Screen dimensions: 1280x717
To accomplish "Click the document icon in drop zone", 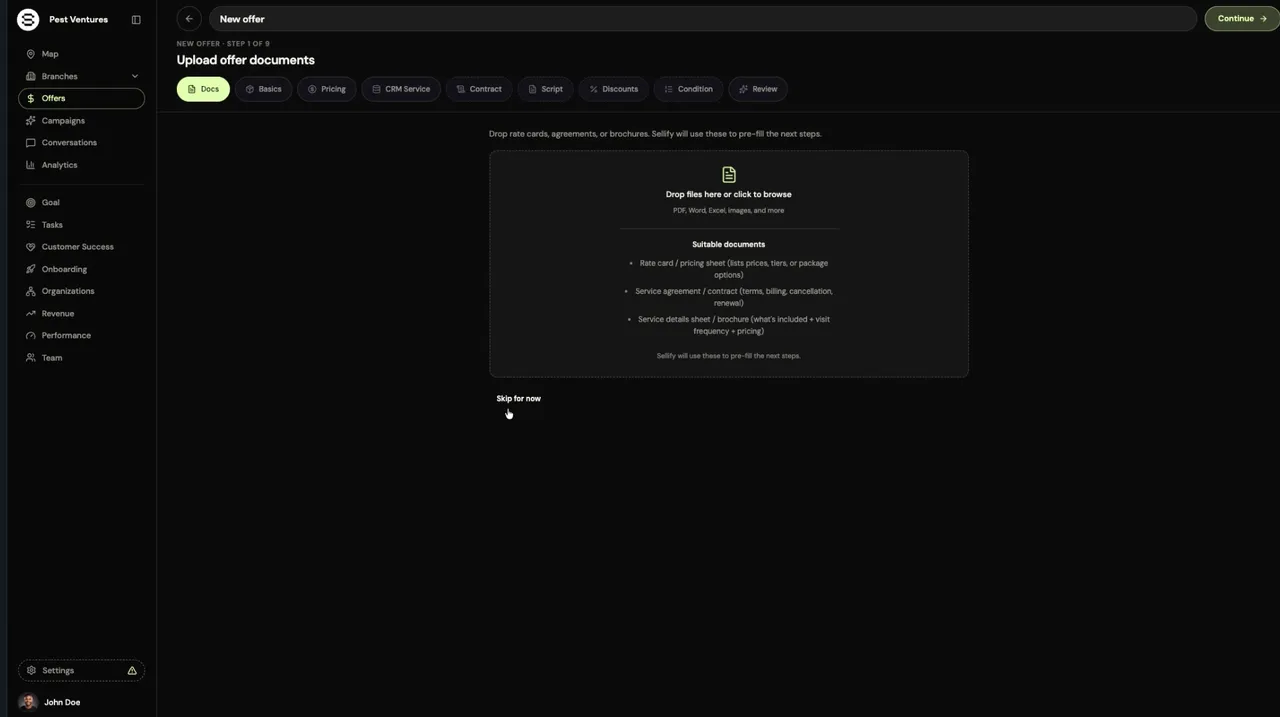I will click(x=729, y=175).
